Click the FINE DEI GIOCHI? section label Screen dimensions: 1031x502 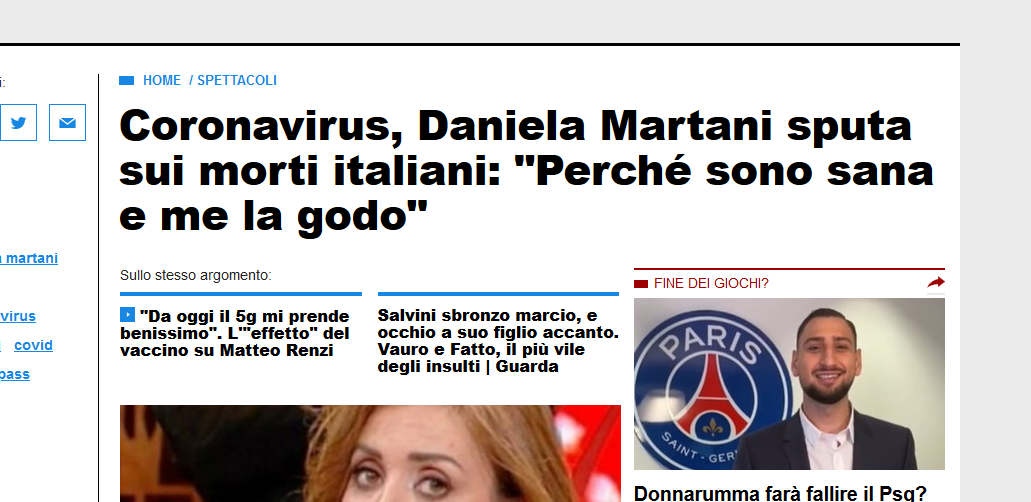point(711,284)
